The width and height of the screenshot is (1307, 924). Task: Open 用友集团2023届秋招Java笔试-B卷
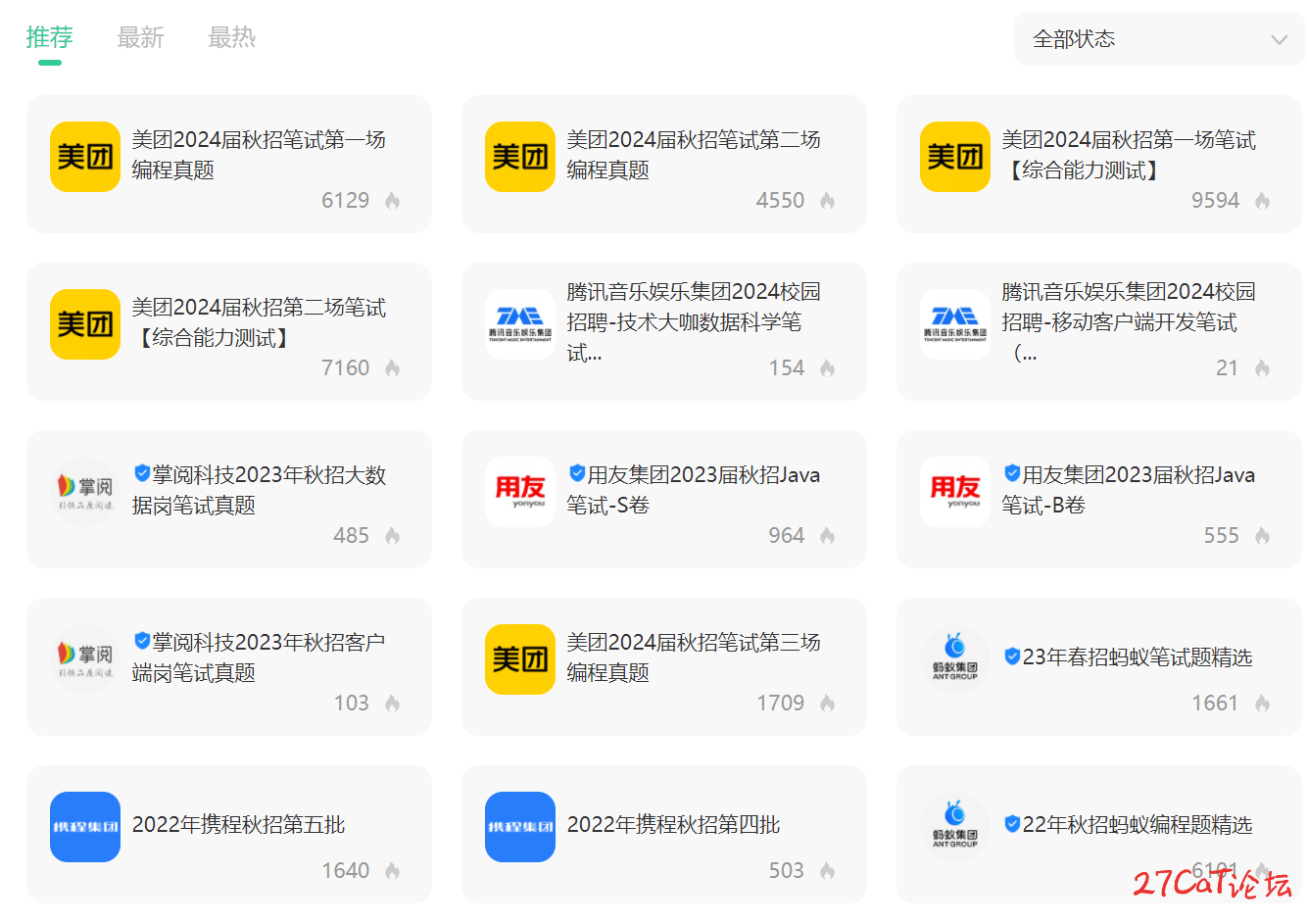coord(1129,490)
